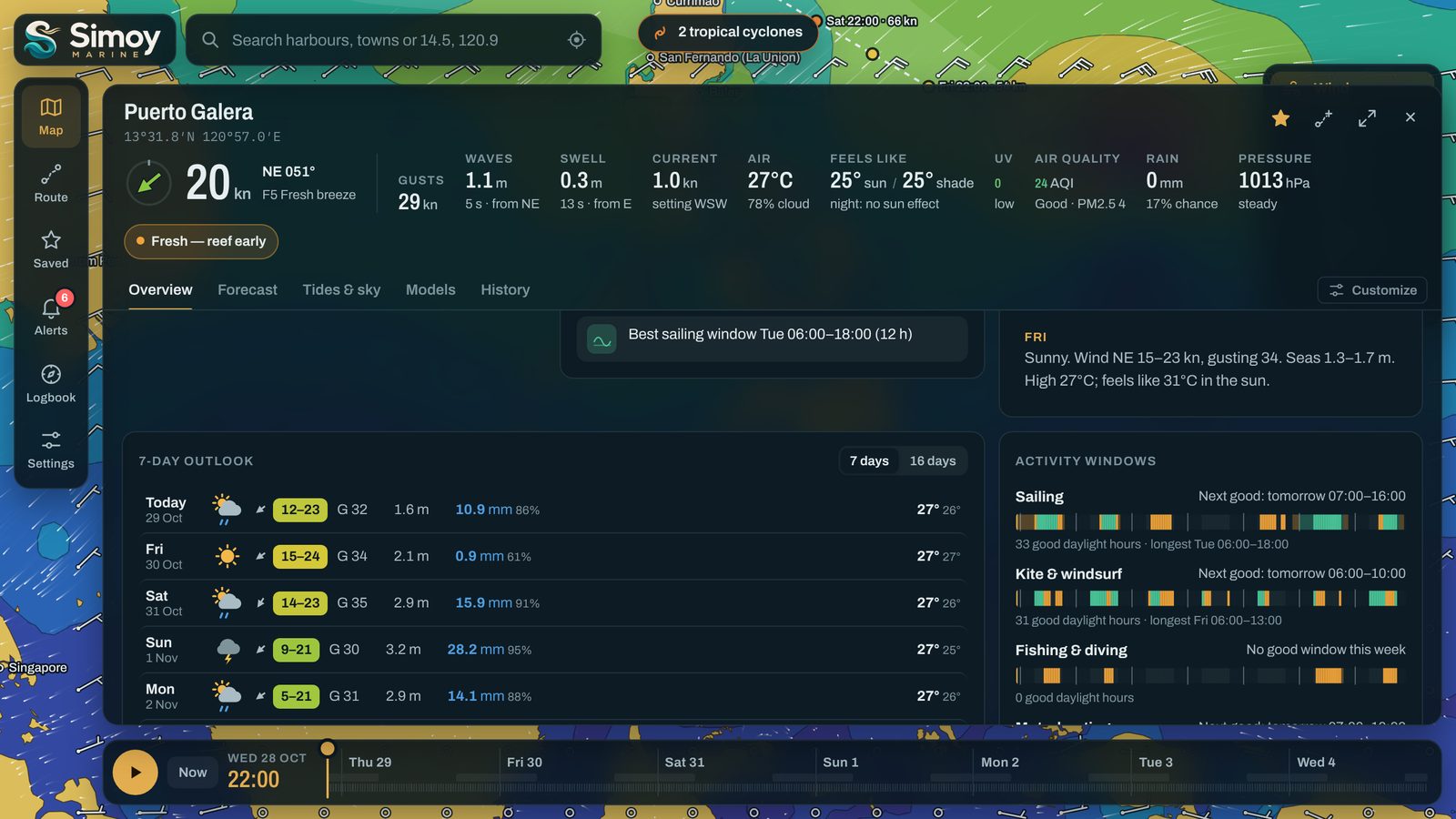This screenshot has width=1456, height=819.
Task: Click the 24 AQI air quality value
Action: (1054, 183)
